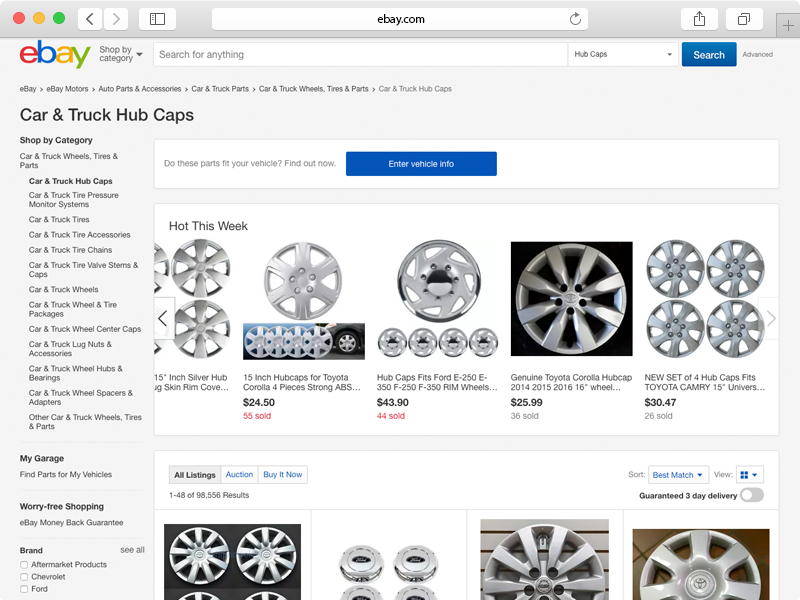
Task: Open Genuine Toyota Corolla Hubcap image
Action: click(571, 299)
